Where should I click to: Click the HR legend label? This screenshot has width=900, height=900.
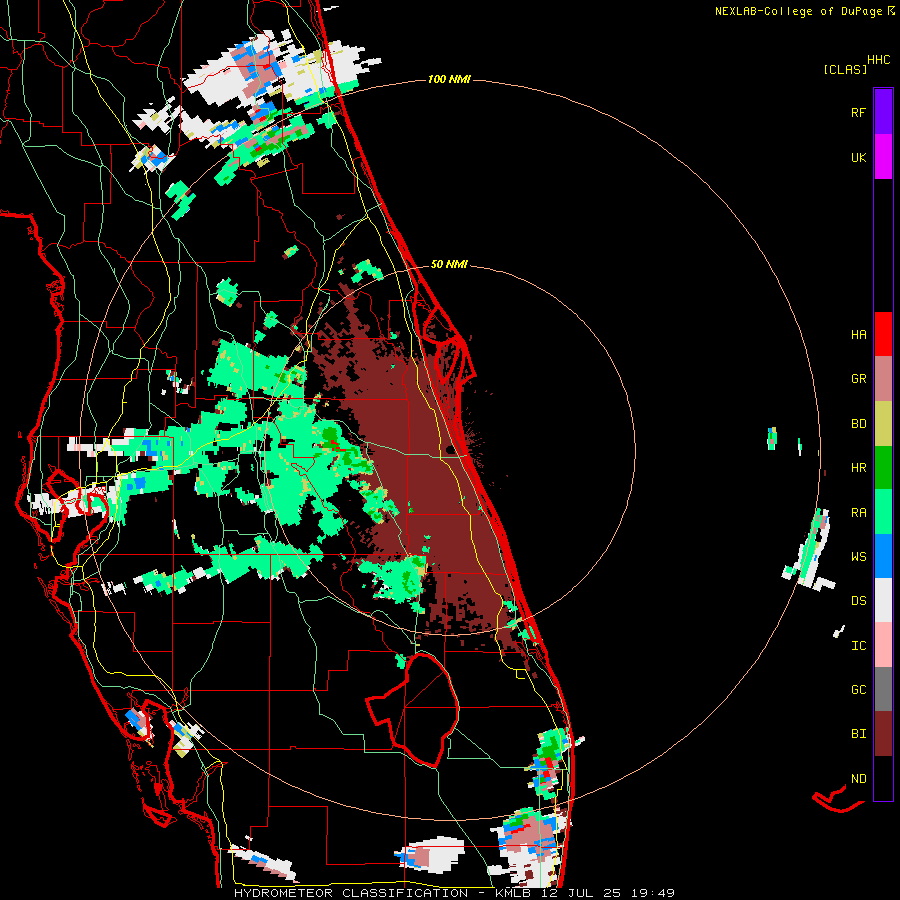coord(858,468)
